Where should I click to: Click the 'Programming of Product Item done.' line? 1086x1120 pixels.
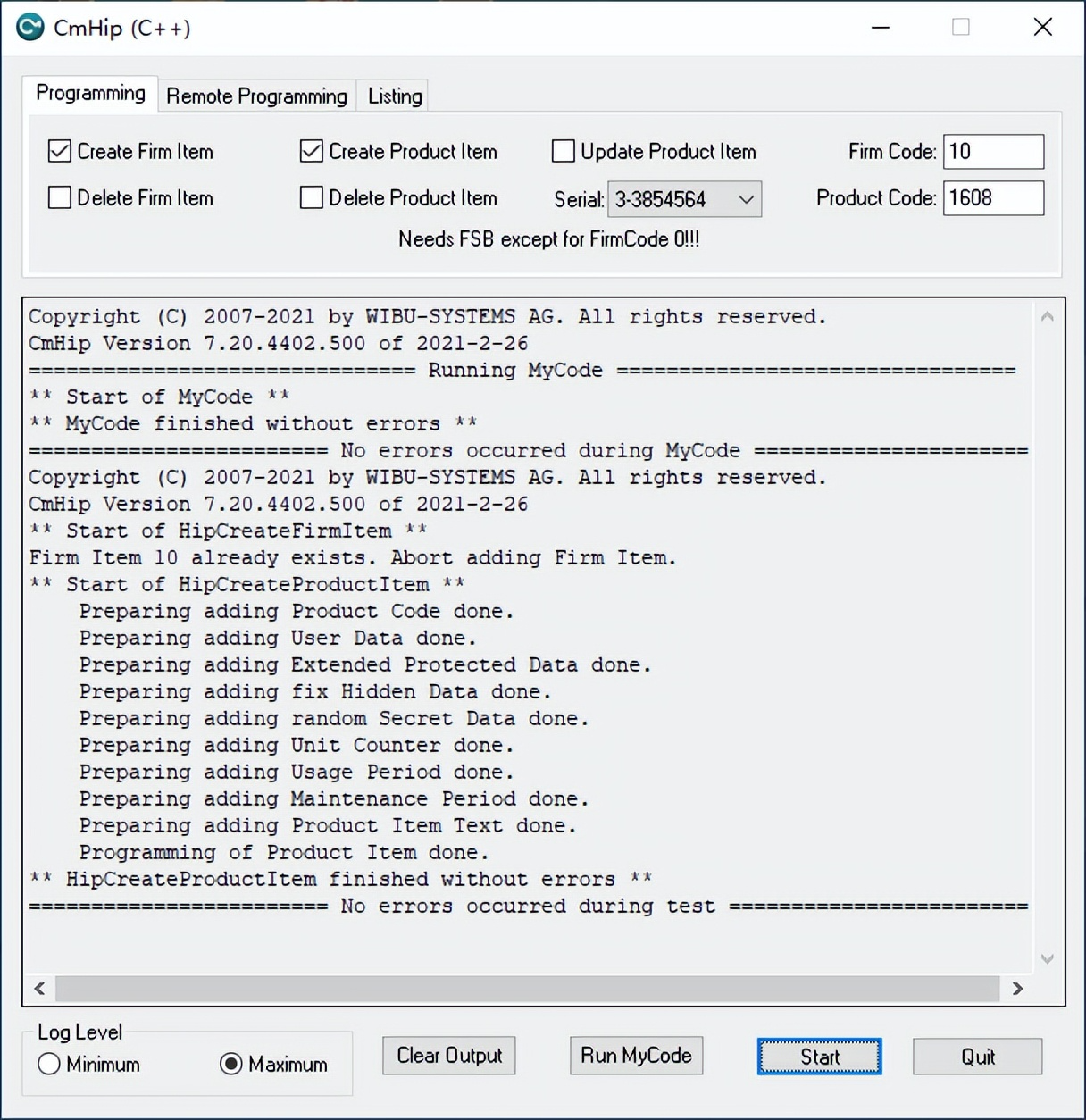pos(284,853)
